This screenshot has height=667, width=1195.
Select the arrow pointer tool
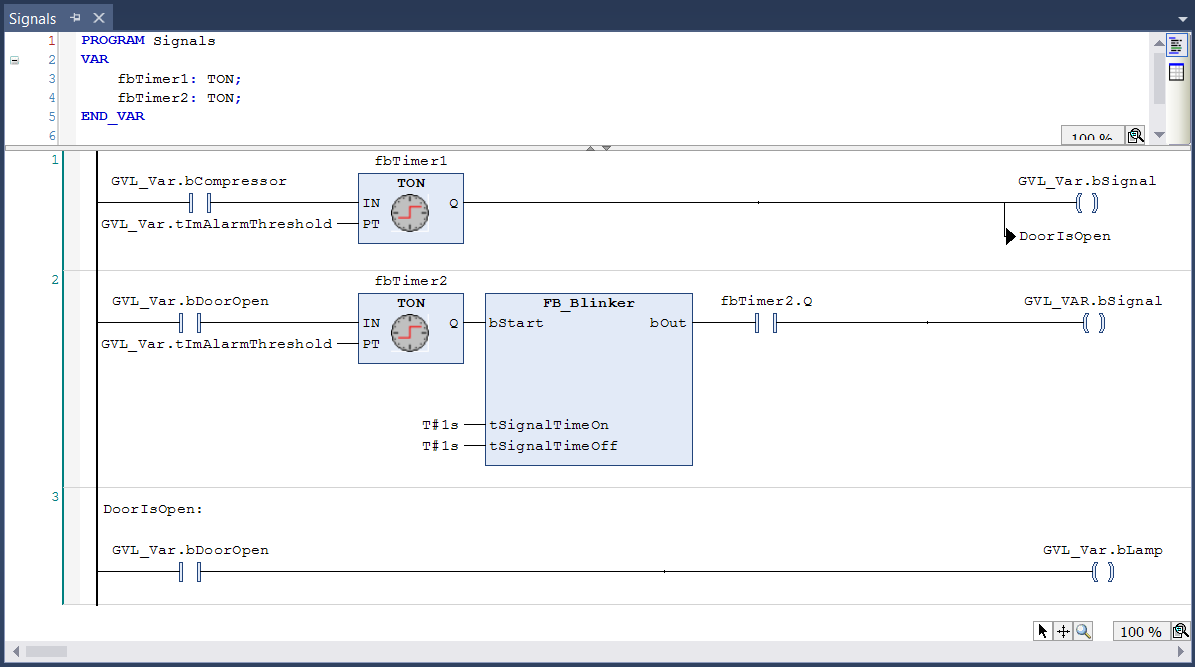1043,631
